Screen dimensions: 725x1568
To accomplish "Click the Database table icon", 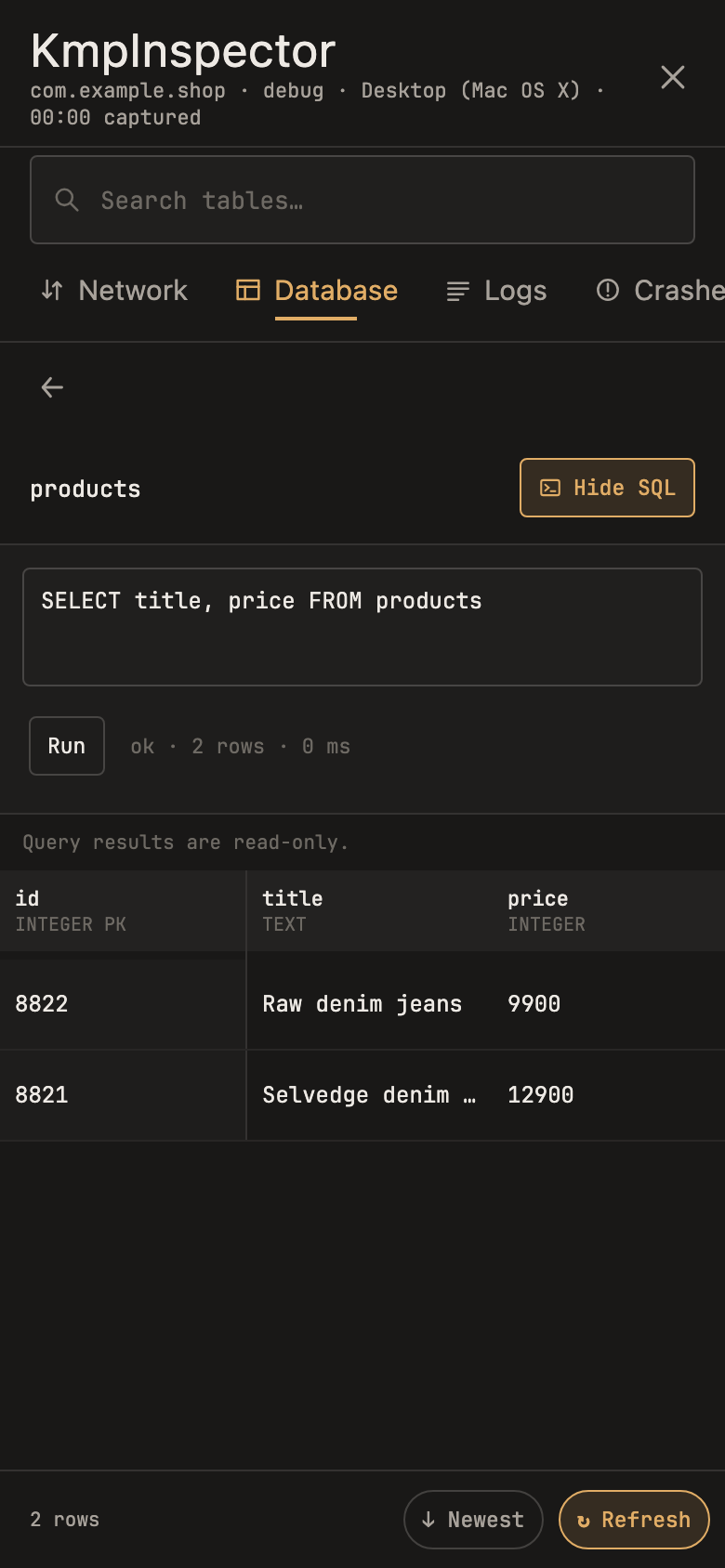I will 248,291.
